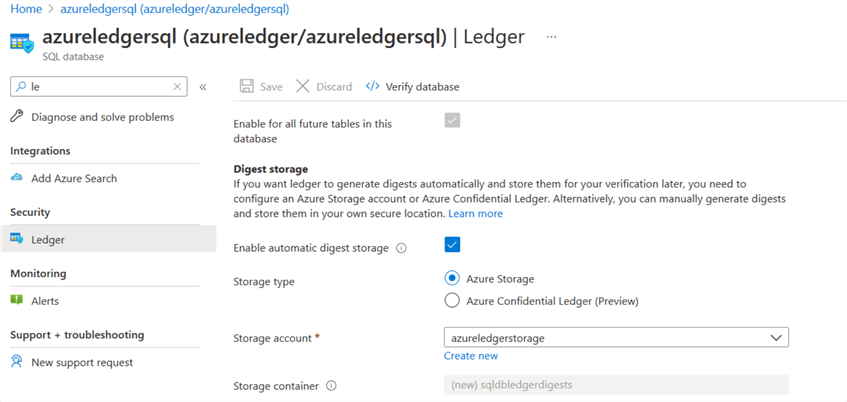Viewport: 847px width, 402px height.
Task: Select Ledger in the Security menu
Action: 48,240
